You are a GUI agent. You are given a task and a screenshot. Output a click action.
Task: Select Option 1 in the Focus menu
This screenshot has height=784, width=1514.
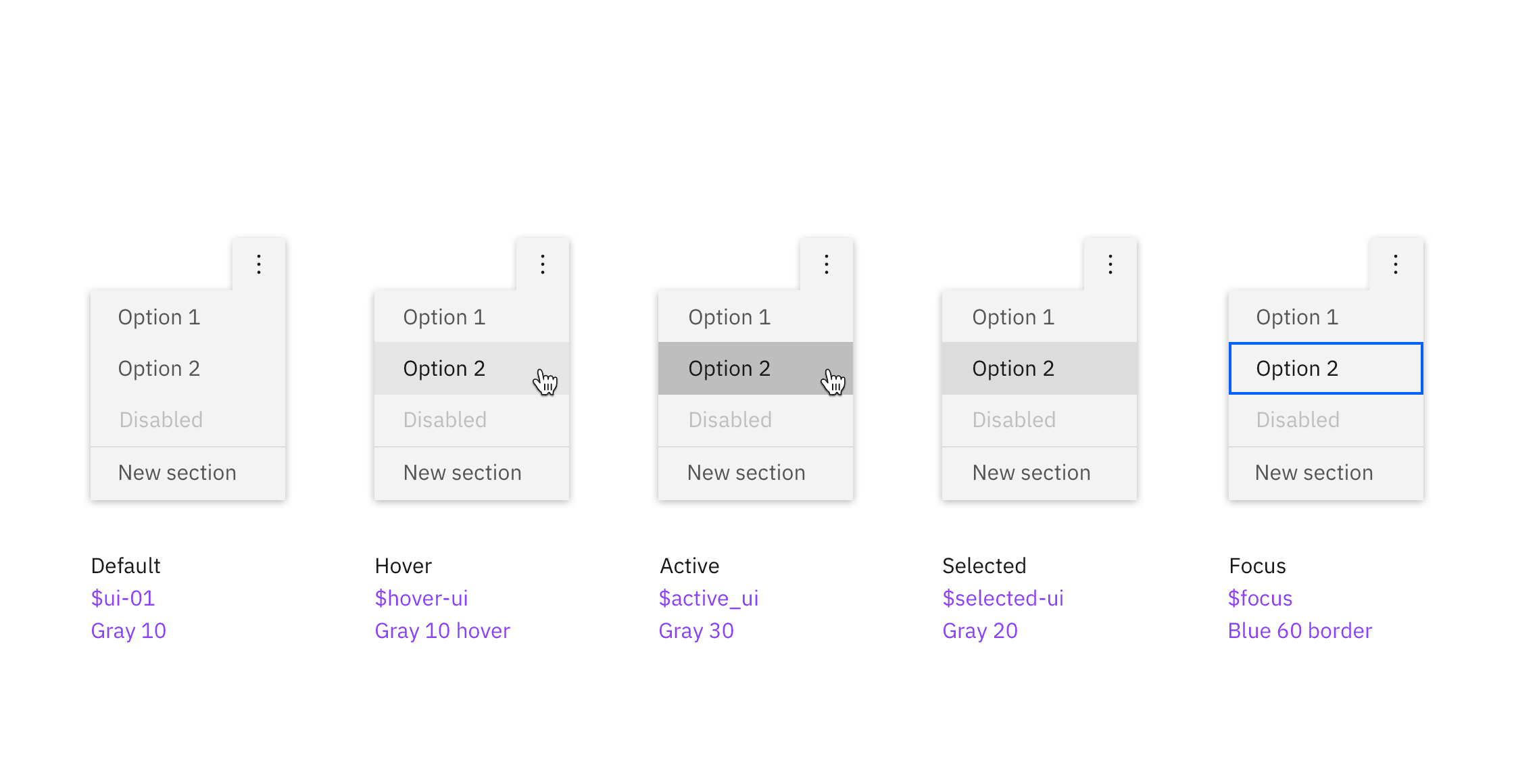point(1297,316)
